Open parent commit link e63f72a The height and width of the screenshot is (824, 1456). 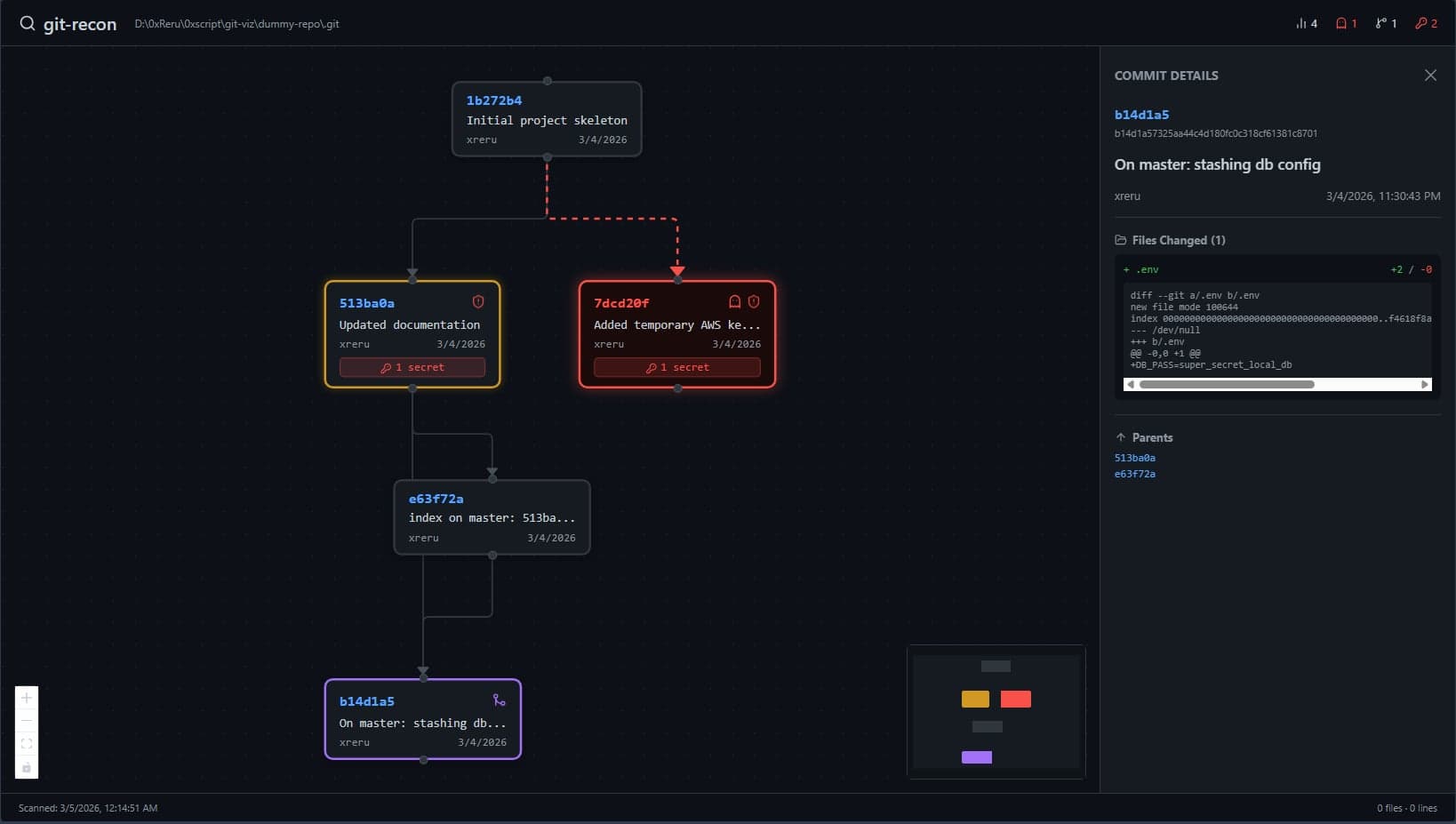(1135, 474)
